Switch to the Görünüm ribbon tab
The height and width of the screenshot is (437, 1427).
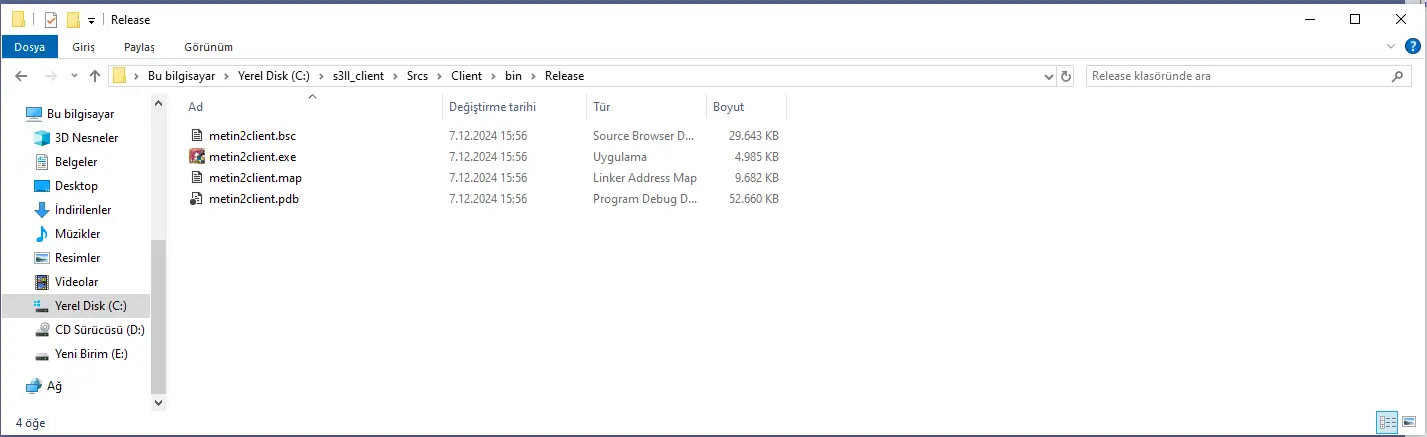[x=208, y=47]
